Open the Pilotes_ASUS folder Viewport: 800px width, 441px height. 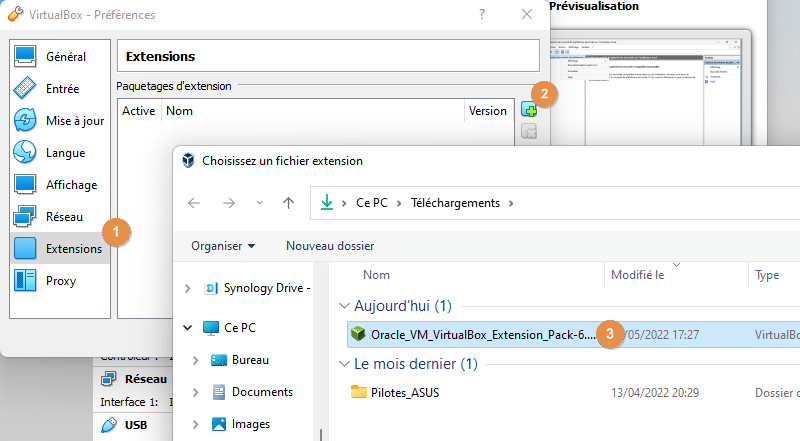tap(403, 392)
